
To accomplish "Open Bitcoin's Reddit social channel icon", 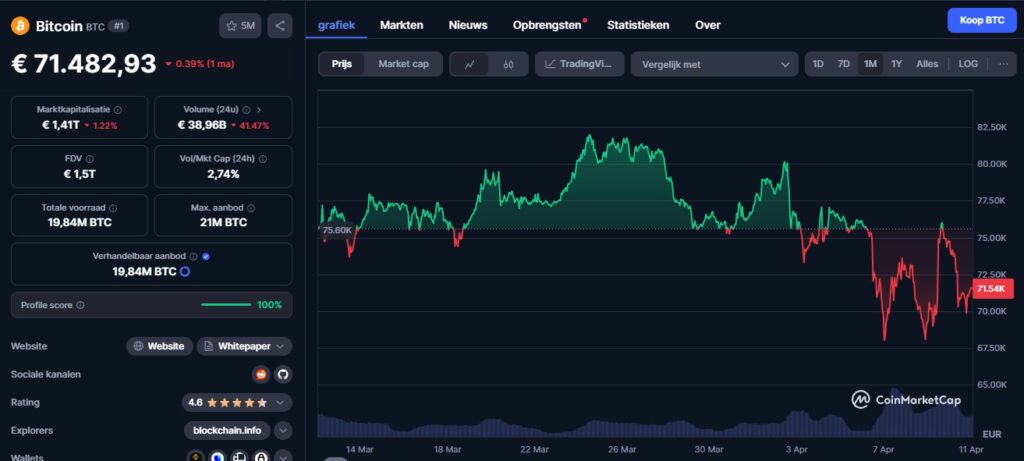I will [261, 374].
